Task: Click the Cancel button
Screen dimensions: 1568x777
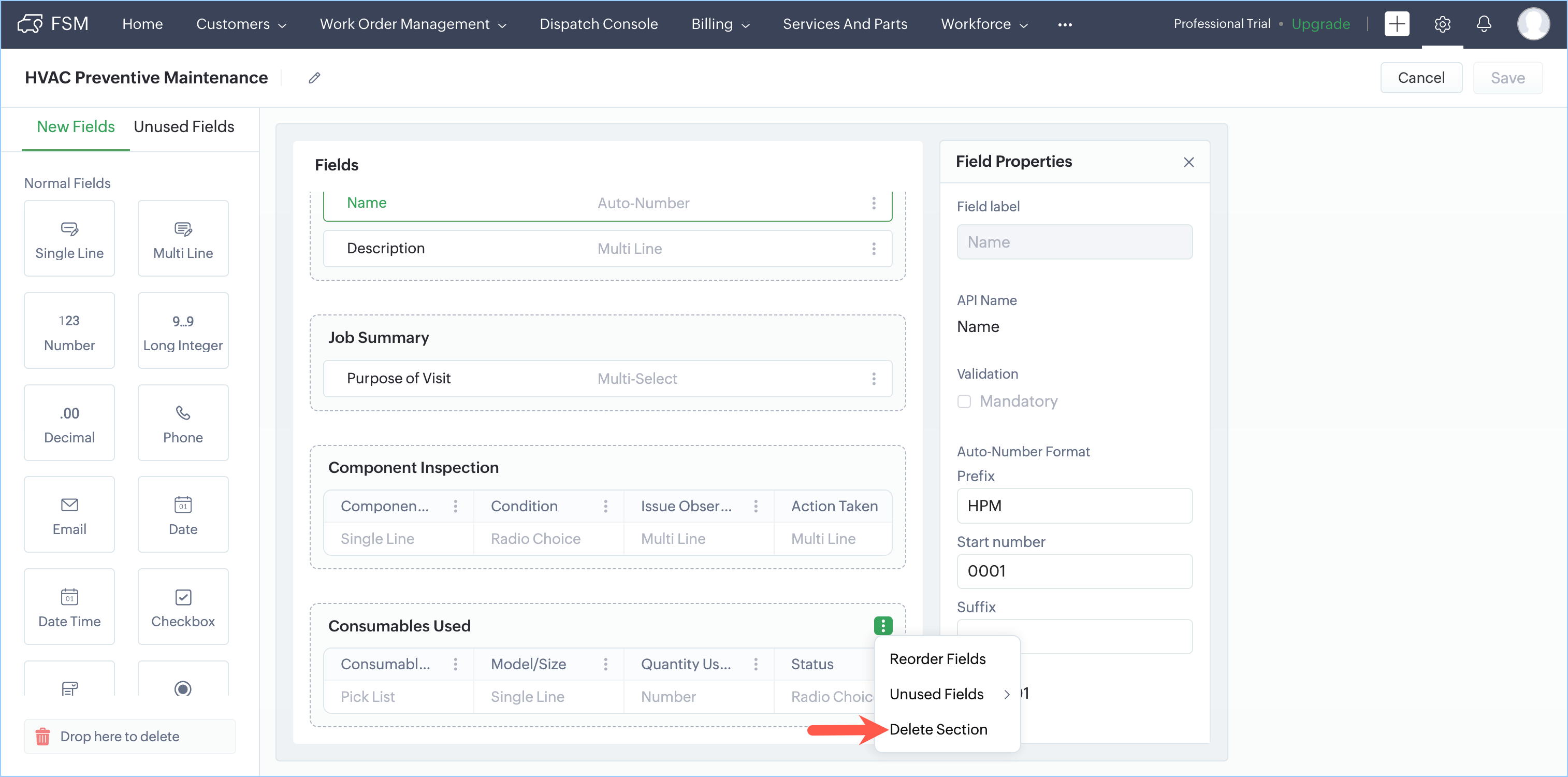Action: click(x=1421, y=78)
